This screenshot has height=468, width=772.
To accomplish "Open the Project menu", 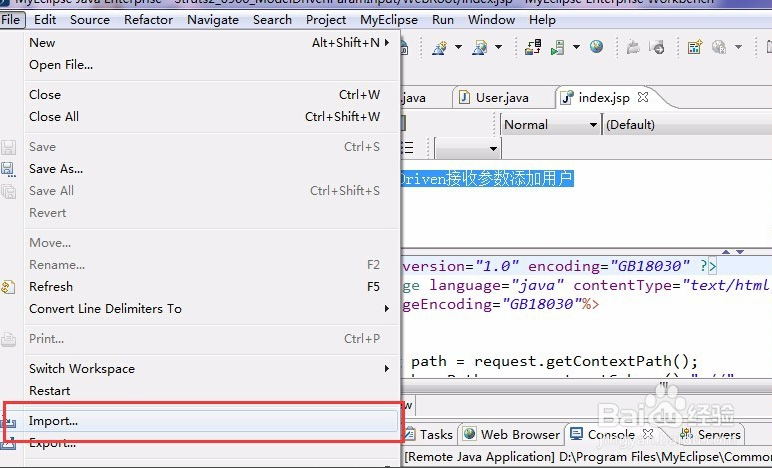I will (326, 20).
